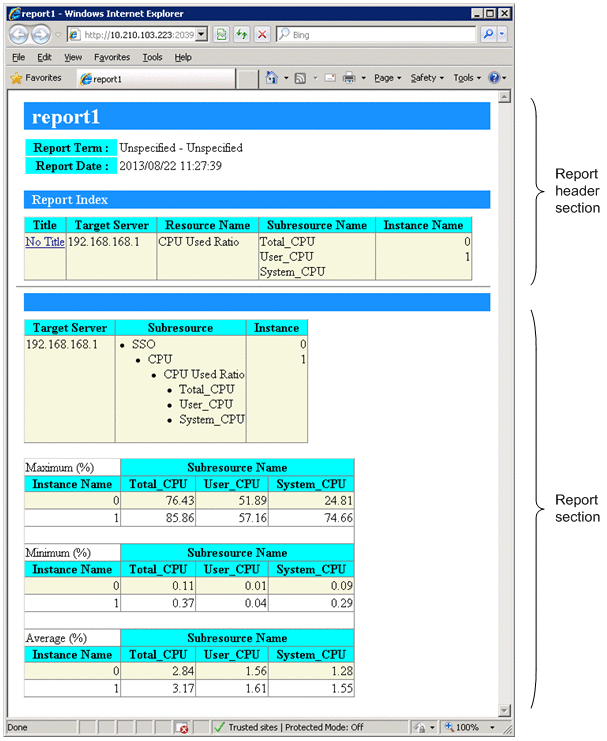This screenshot has height=741, width=607.
Task: Open the File menu
Action: click(17, 57)
